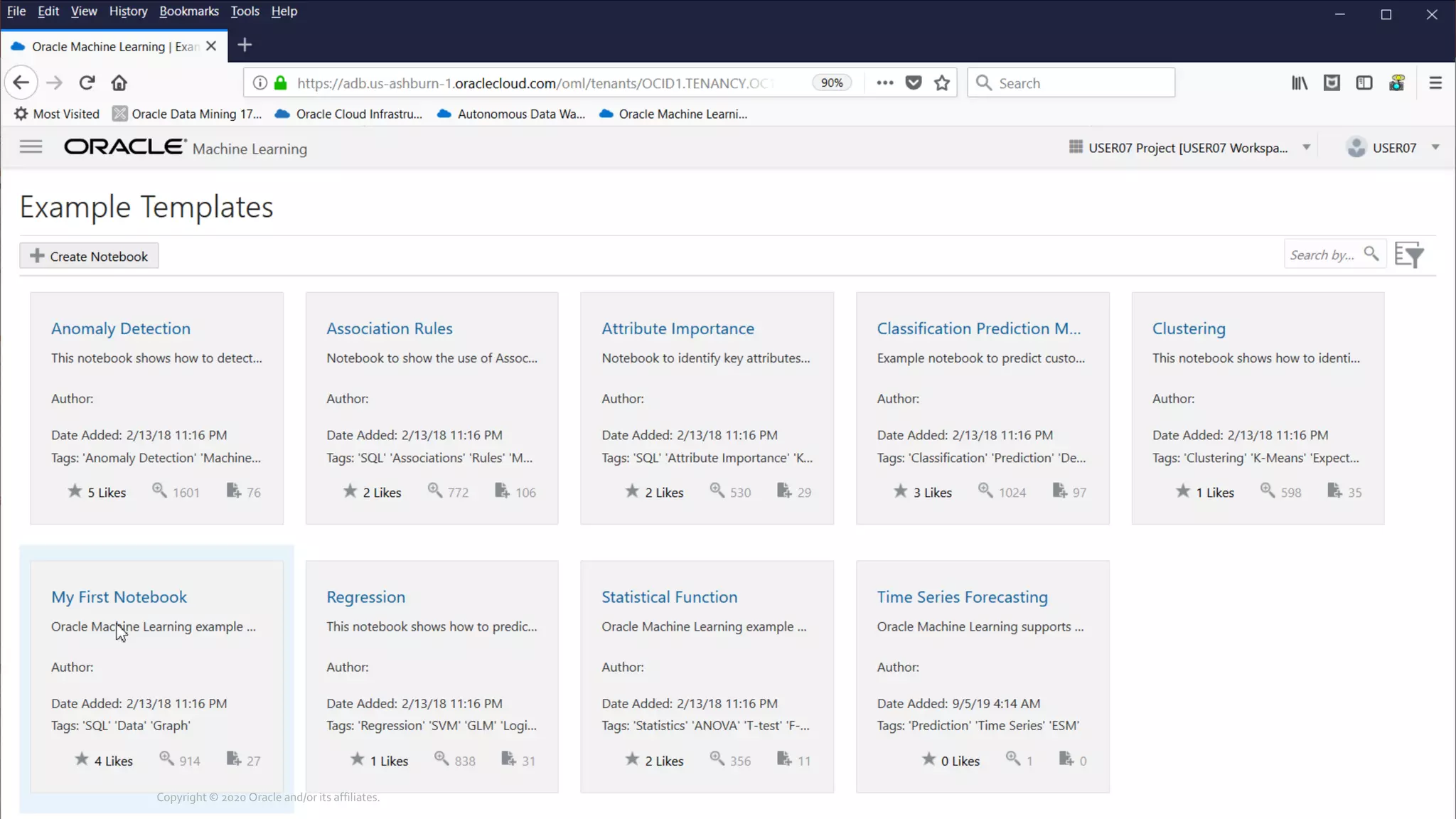Image resolution: width=1456 pixels, height=819 pixels.
Task: Click the filter icon beside the search box
Action: pos(1408,255)
